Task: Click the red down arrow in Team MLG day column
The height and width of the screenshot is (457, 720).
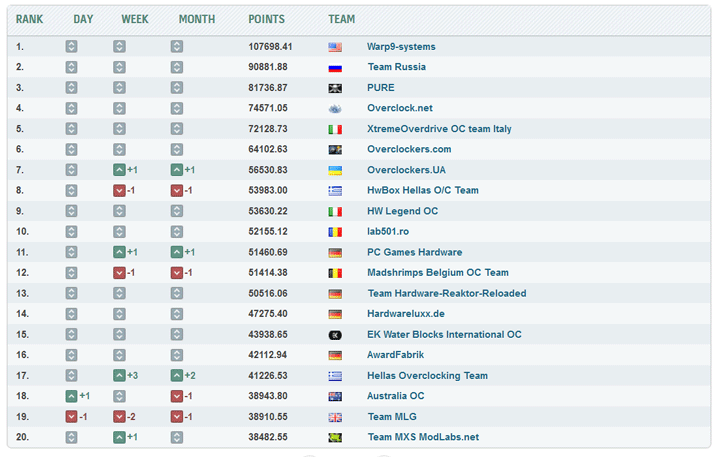Action: [71, 417]
